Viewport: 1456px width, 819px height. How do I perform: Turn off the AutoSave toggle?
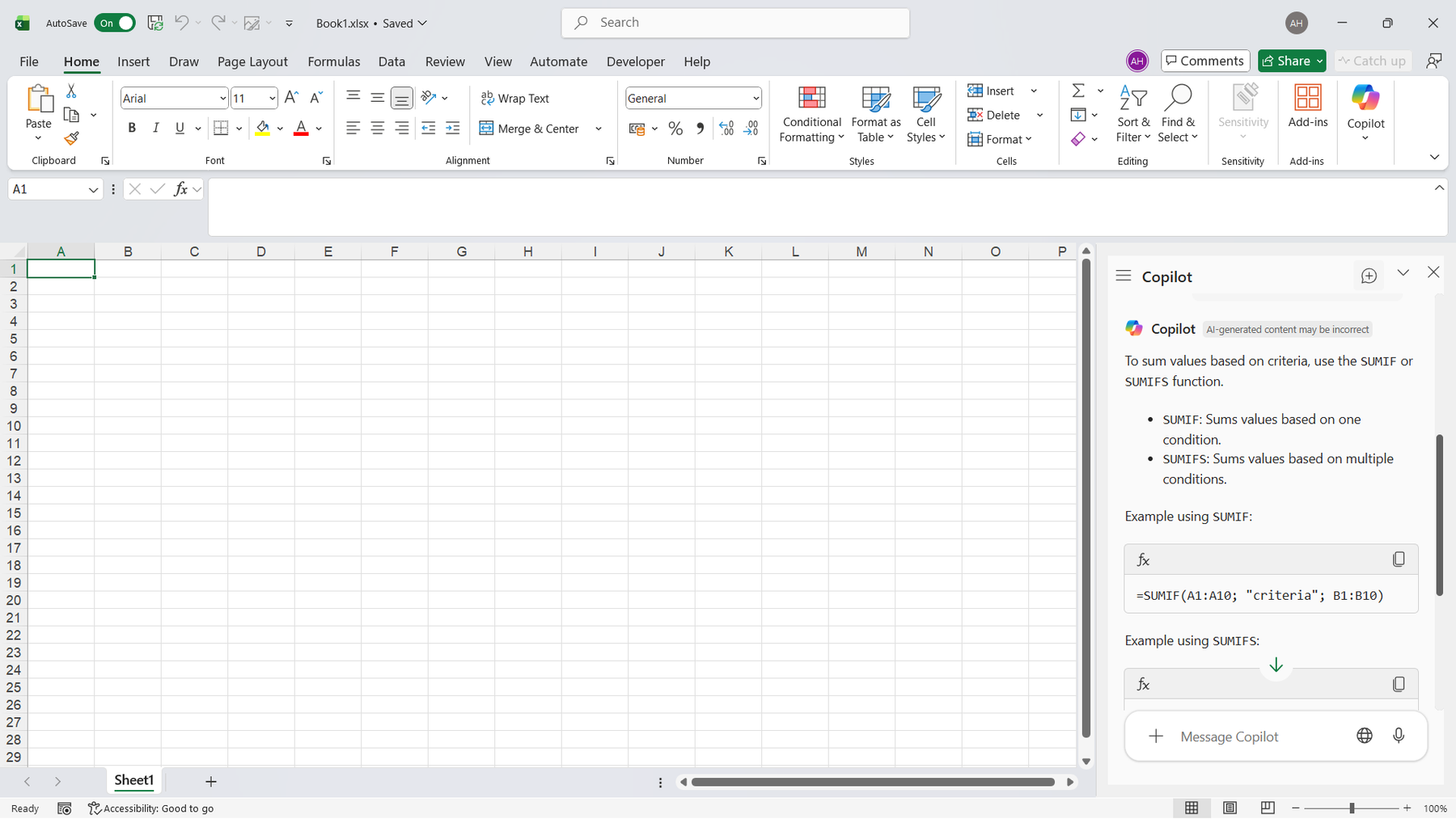[115, 23]
